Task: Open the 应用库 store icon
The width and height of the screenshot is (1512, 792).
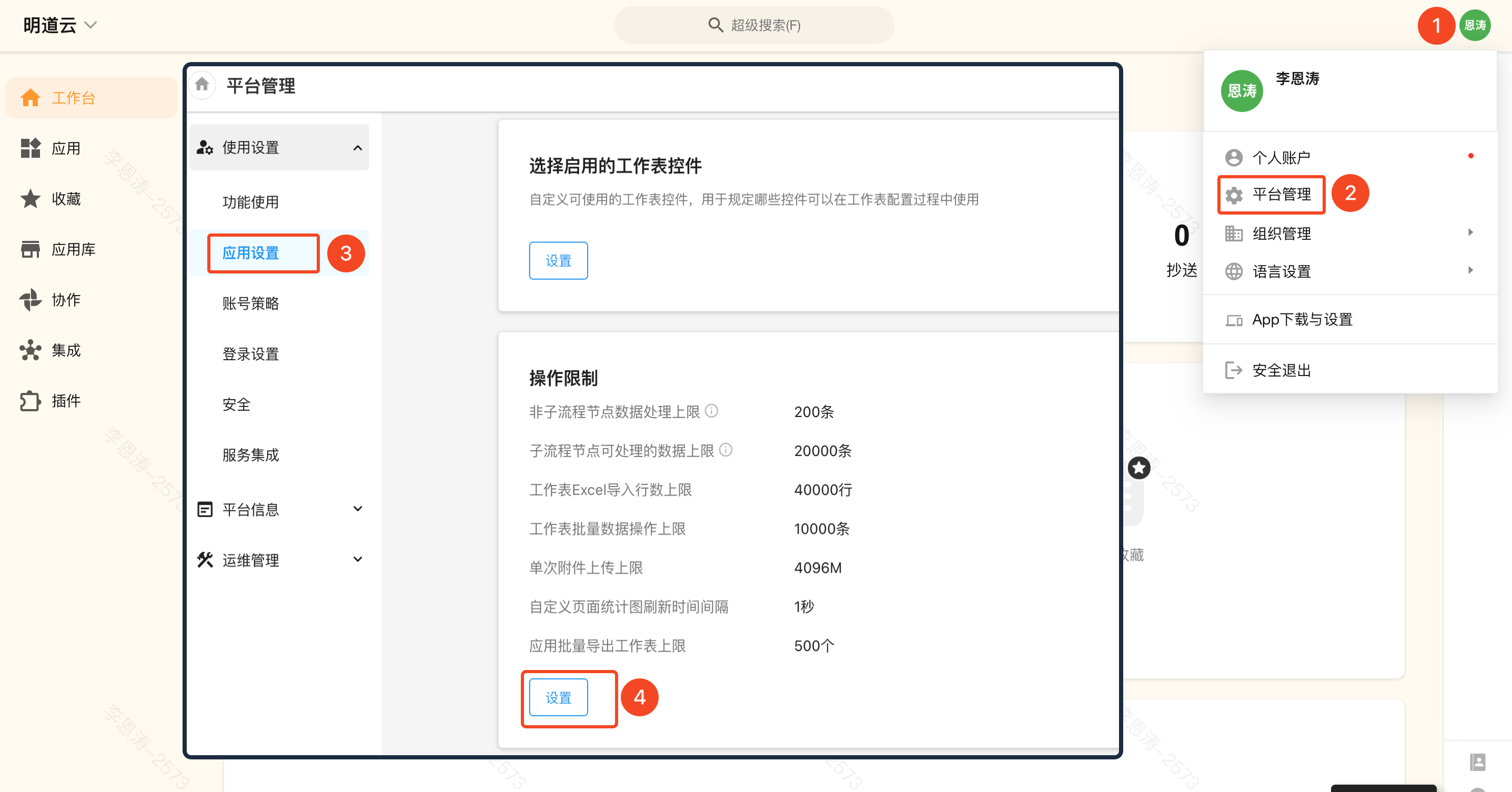Action: pyautogui.click(x=30, y=249)
